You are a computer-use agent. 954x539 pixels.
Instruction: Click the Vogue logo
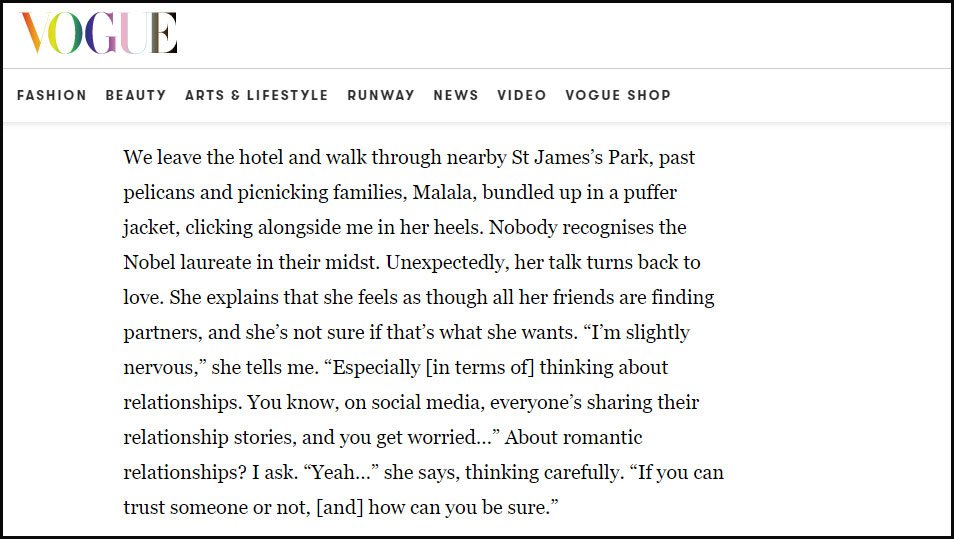pos(99,33)
